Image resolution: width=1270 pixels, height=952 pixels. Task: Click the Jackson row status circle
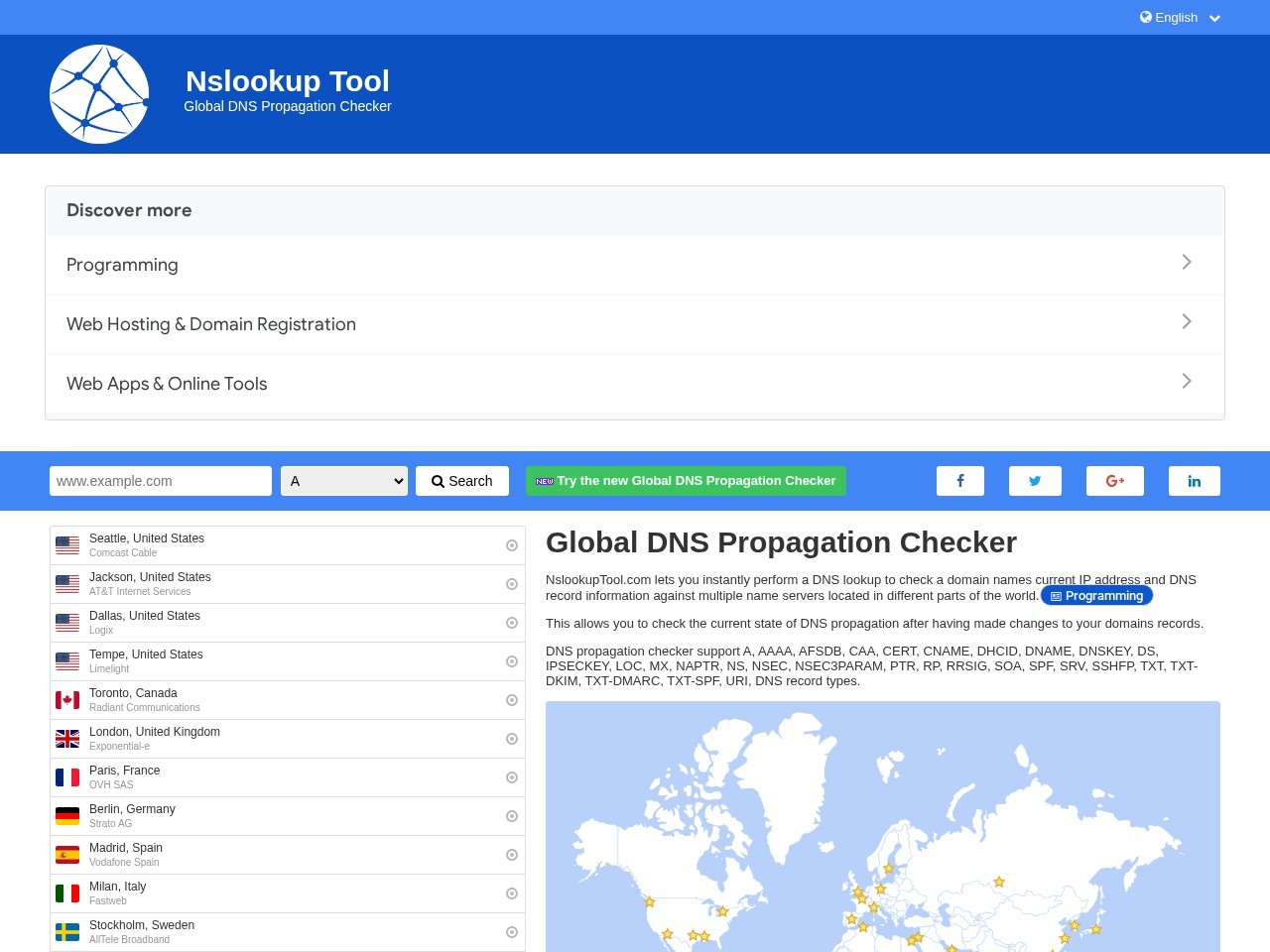(x=512, y=584)
